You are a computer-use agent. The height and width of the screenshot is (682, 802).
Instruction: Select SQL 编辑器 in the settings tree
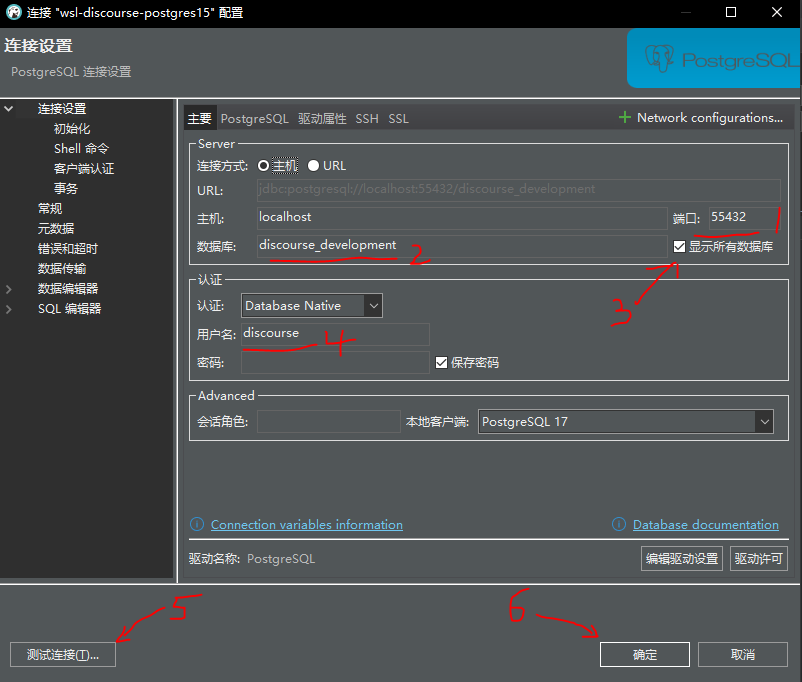point(70,309)
